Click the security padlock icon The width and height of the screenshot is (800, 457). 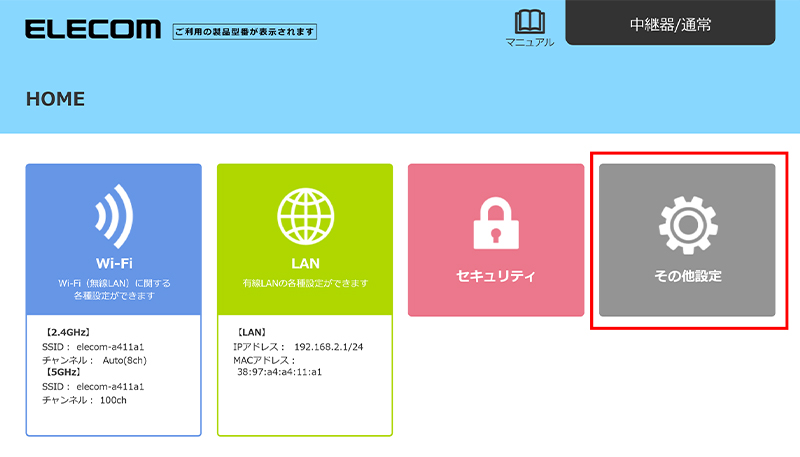pyautogui.click(x=495, y=224)
